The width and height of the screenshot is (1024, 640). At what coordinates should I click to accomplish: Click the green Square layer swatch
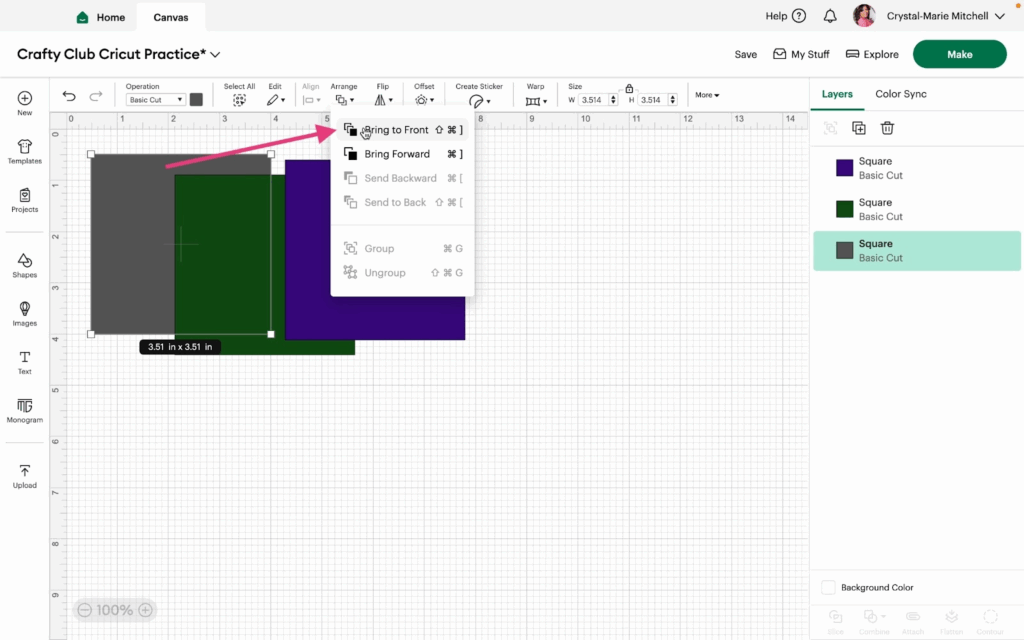[x=844, y=209]
